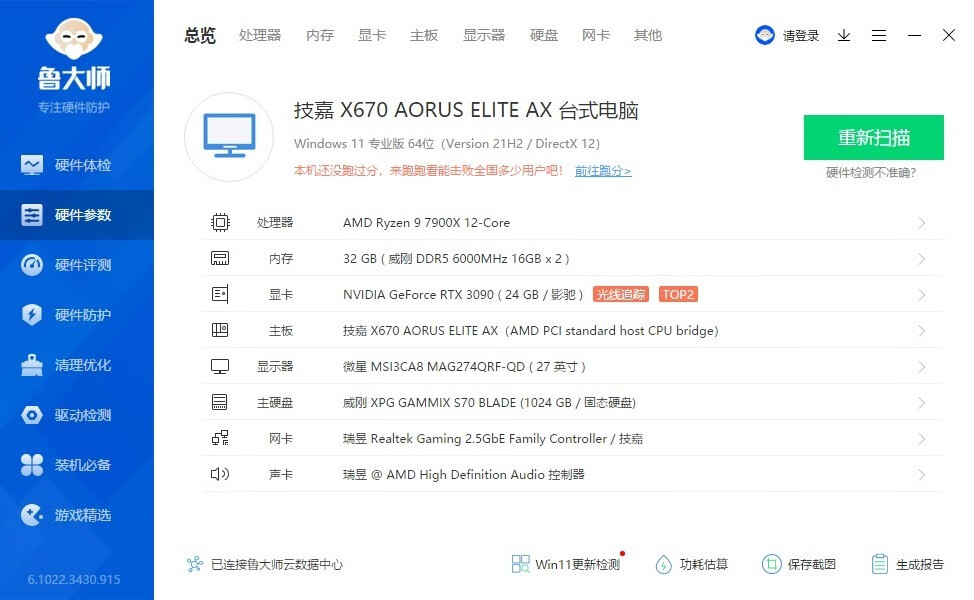
Task: Click the 内存 memory module icon
Action: pos(220,258)
